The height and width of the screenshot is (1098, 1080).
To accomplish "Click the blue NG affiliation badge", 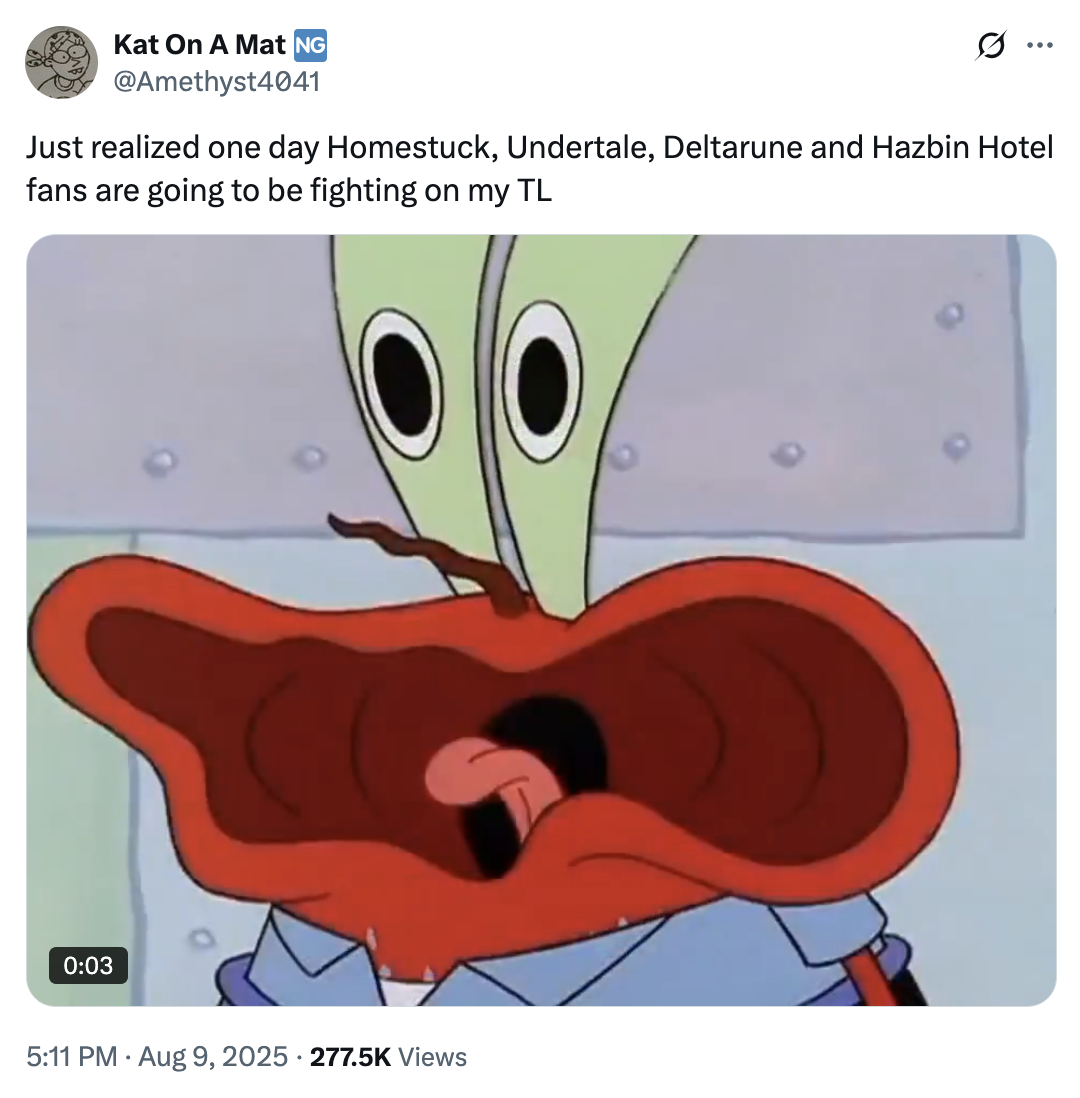I will (310, 46).
